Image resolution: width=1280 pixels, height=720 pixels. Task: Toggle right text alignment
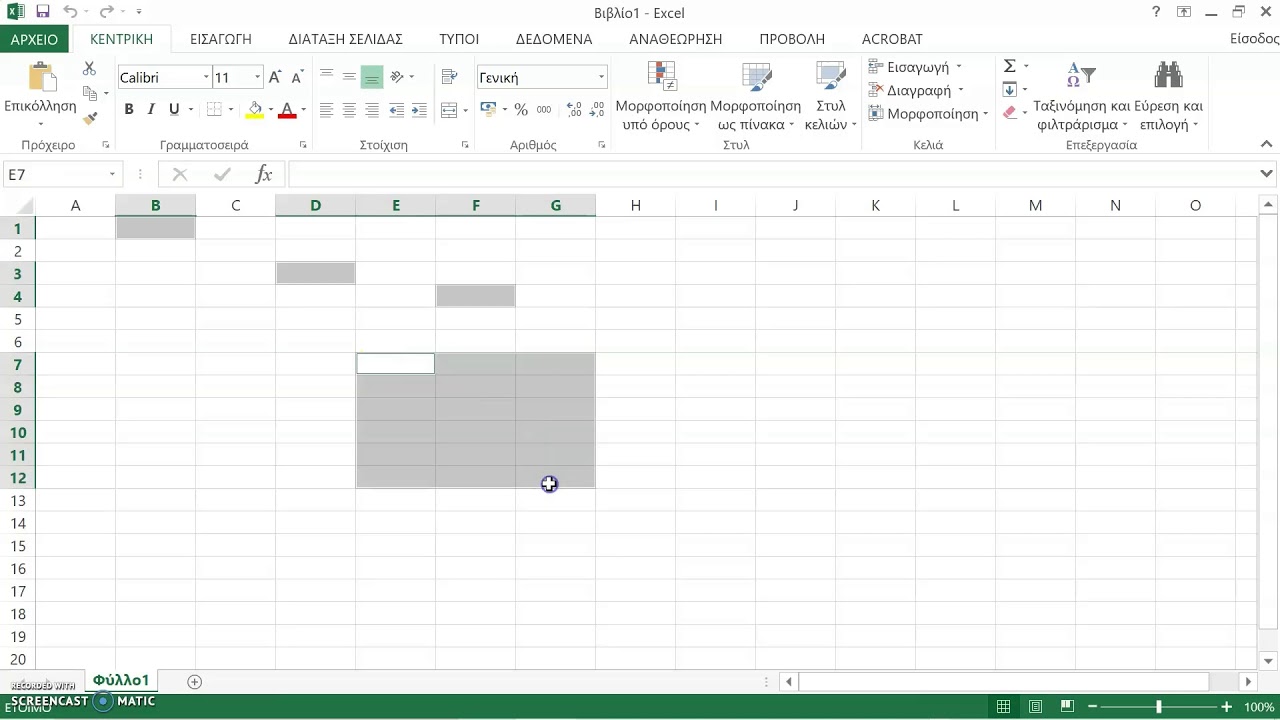[372, 109]
